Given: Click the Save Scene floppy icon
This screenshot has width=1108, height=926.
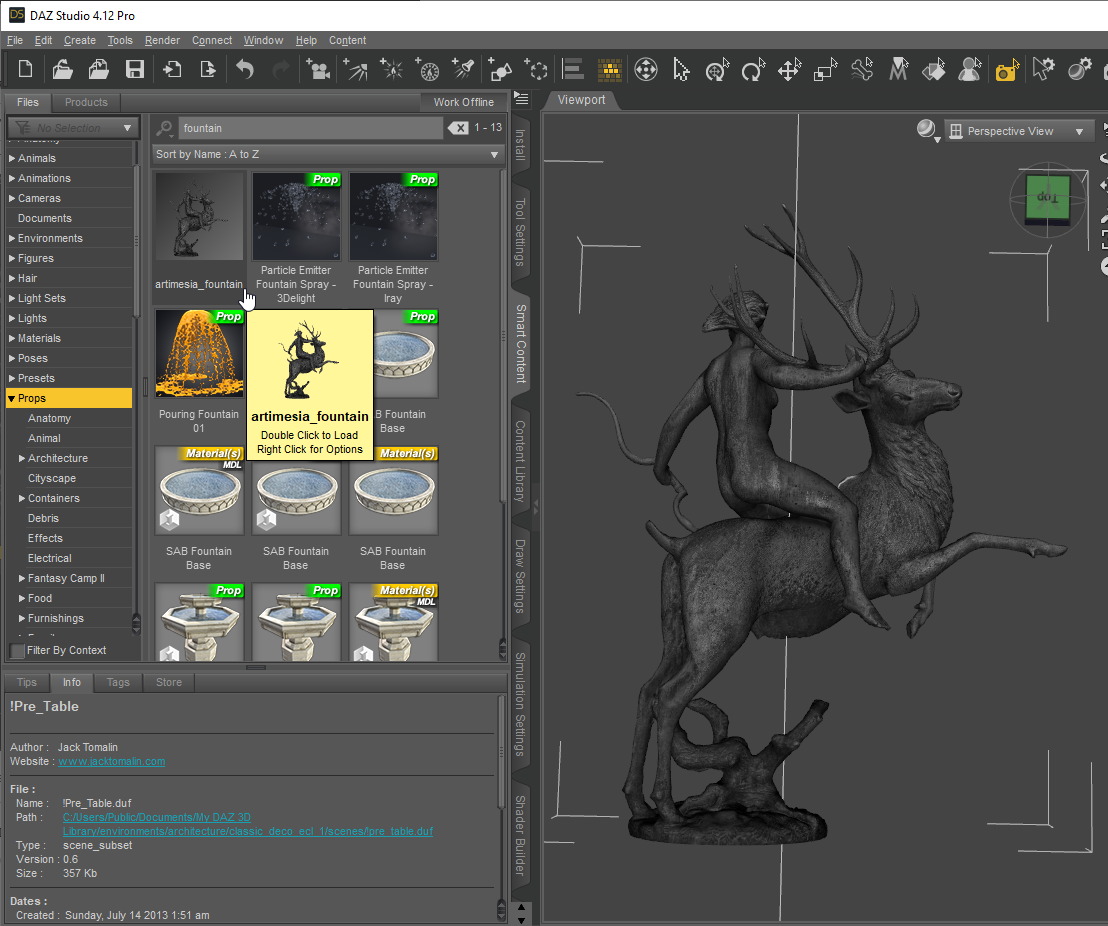Looking at the screenshot, I should click(134, 70).
